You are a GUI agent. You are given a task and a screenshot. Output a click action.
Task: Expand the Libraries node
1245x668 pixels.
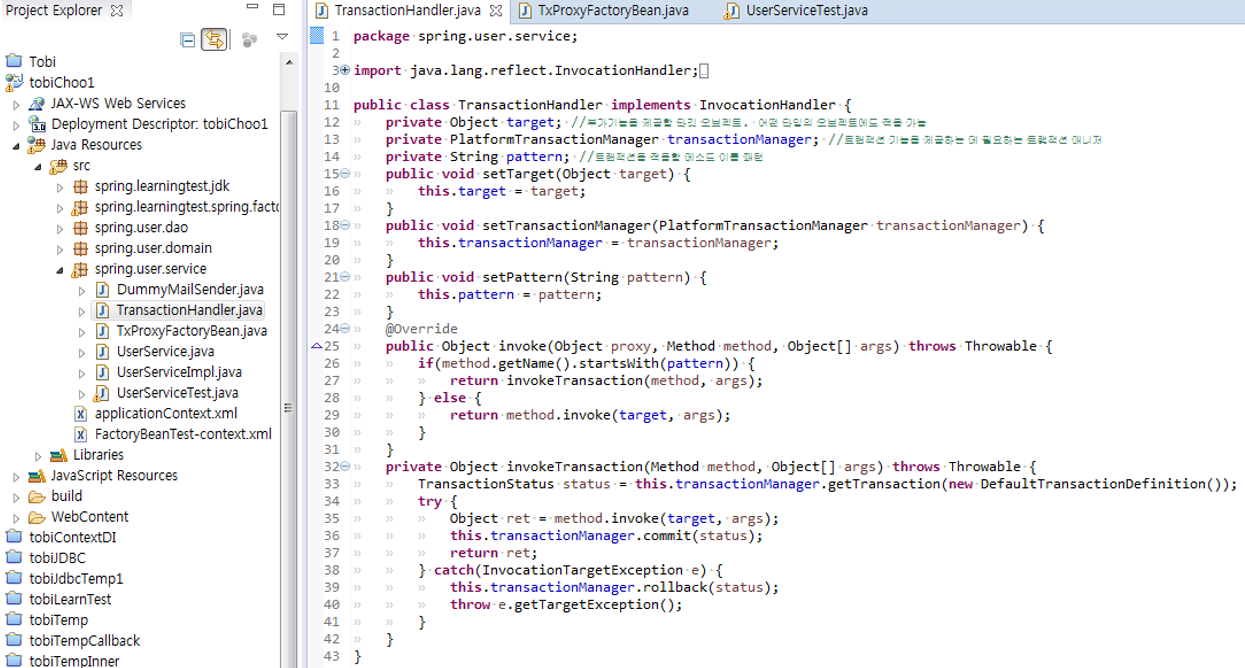38,456
